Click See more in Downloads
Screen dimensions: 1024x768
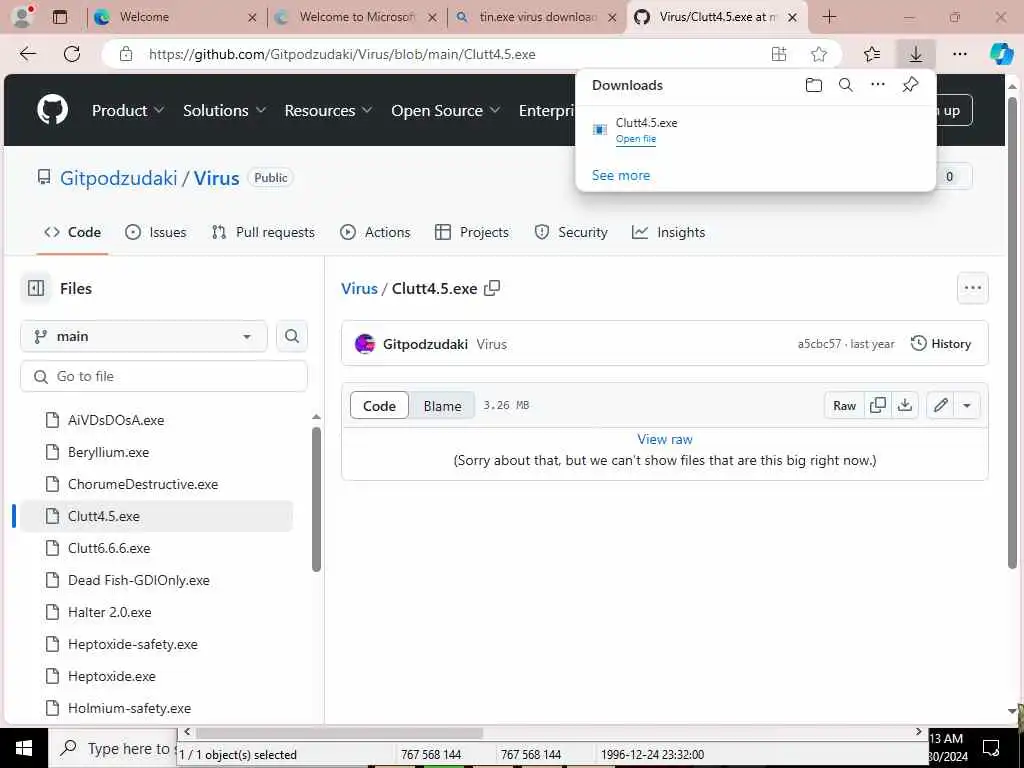[x=620, y=175]
